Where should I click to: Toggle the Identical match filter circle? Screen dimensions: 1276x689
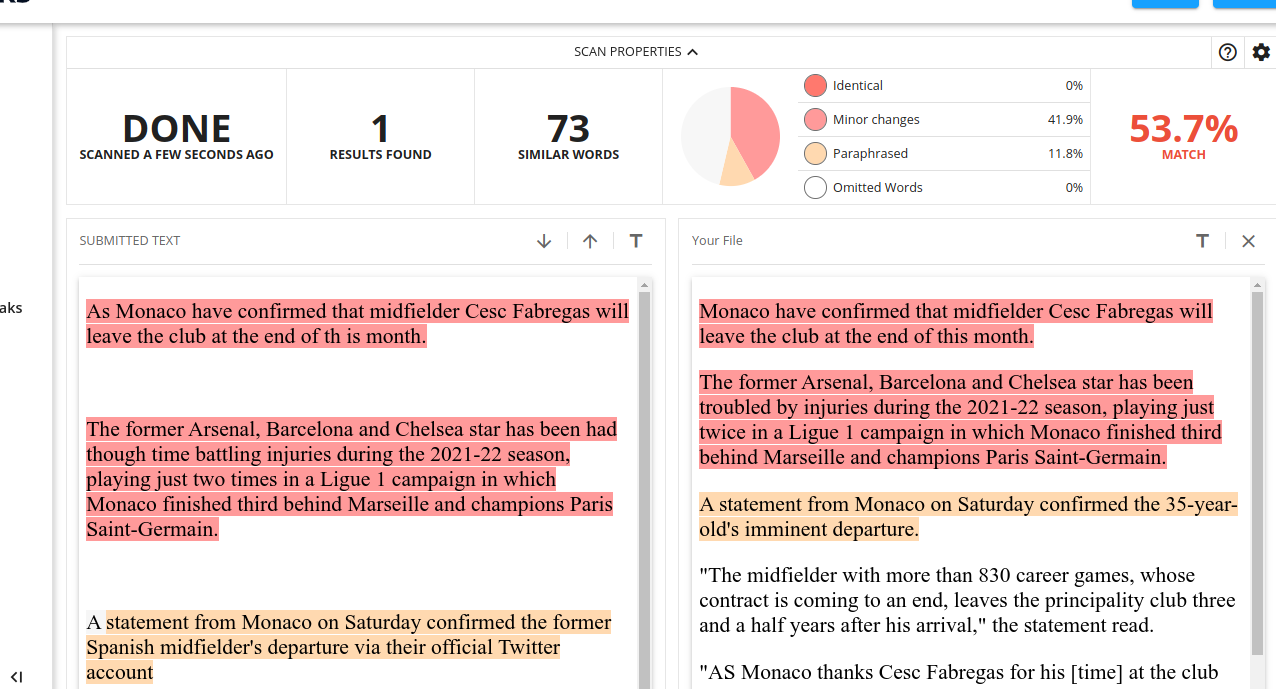(x=815, y=86)
